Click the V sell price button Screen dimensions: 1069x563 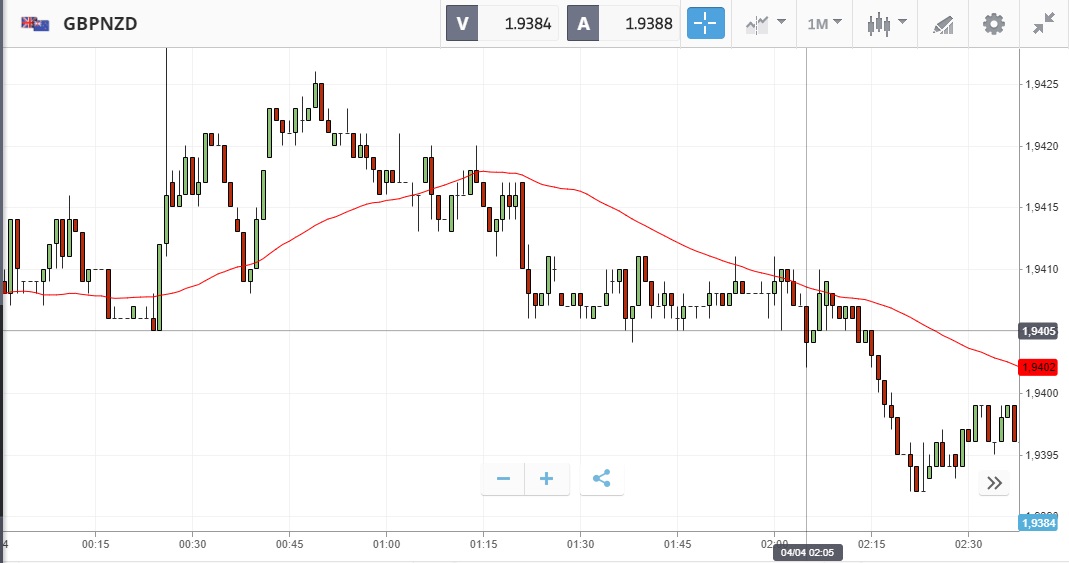pos(462,24)
